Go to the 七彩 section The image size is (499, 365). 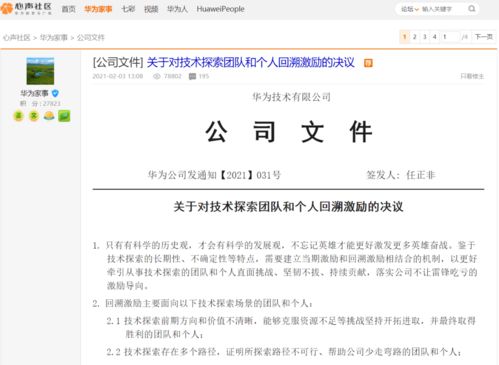tap(128, 9)
